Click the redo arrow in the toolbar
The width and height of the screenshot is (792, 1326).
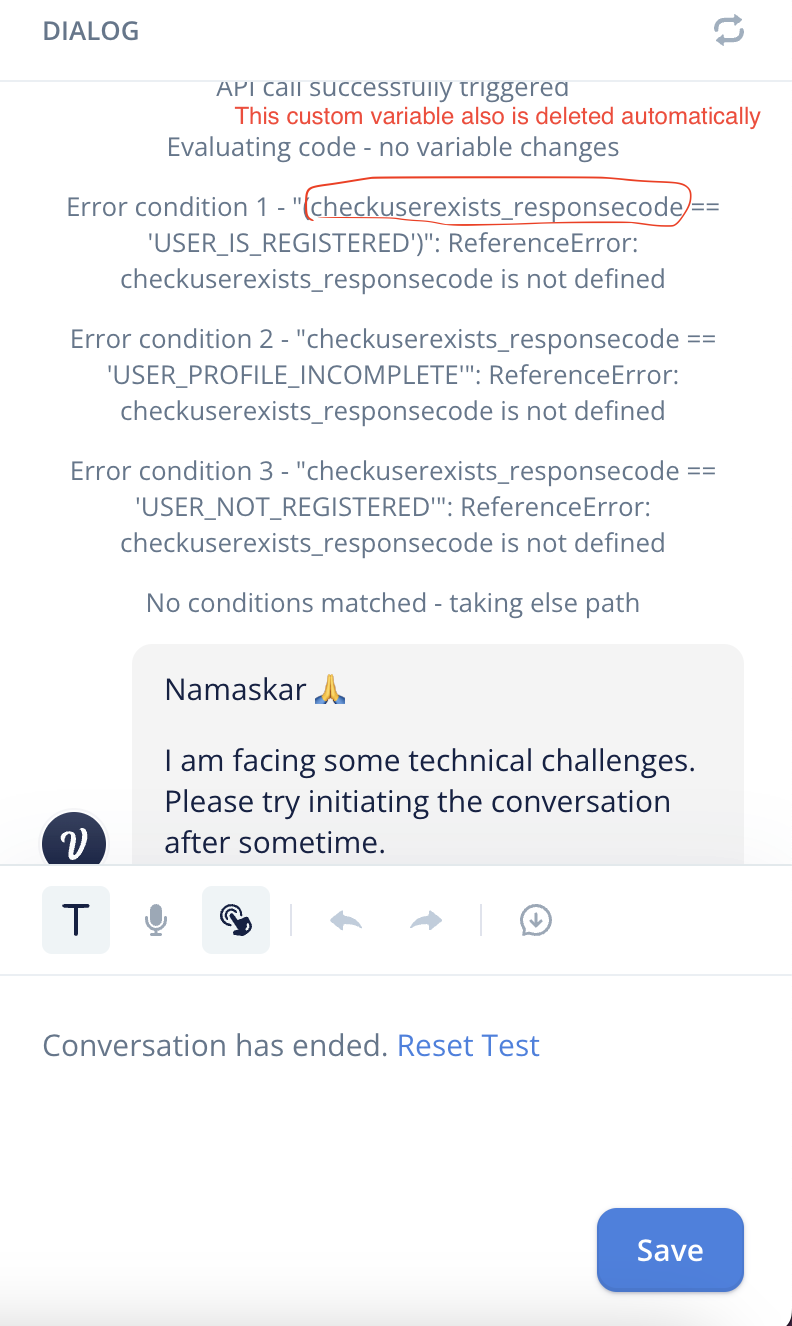click(427, 920)
